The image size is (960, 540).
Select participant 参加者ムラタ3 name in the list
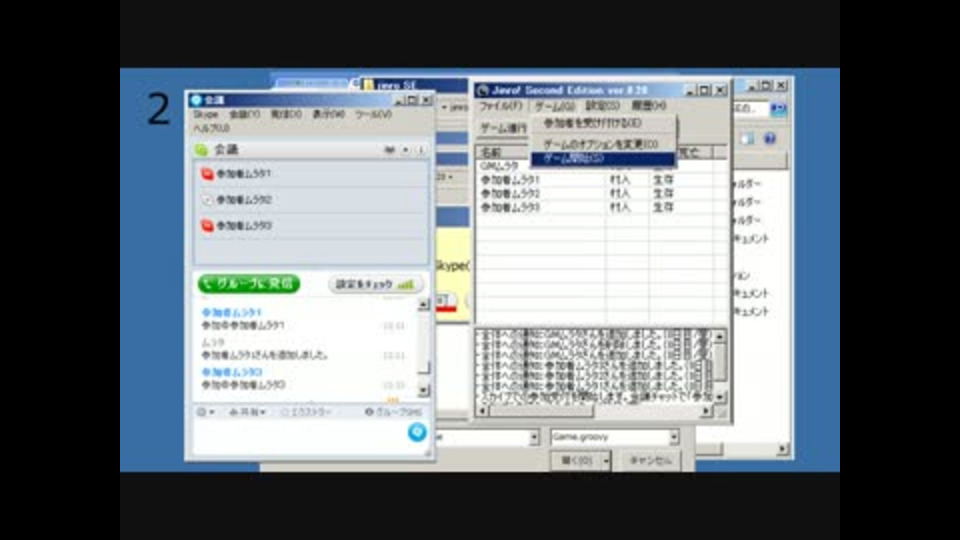[244, 226]
